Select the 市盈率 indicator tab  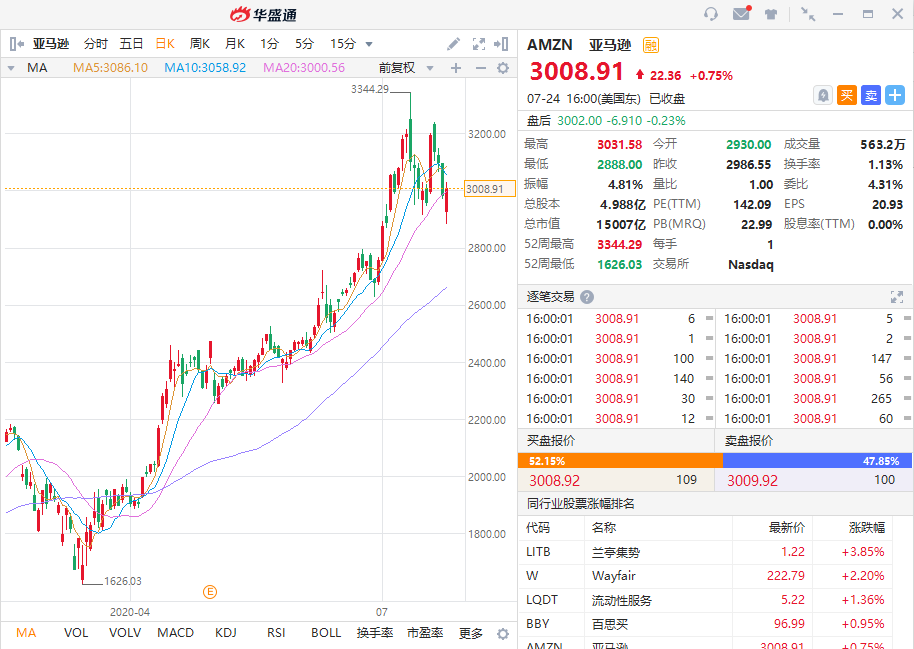click(x=425, y=633)
